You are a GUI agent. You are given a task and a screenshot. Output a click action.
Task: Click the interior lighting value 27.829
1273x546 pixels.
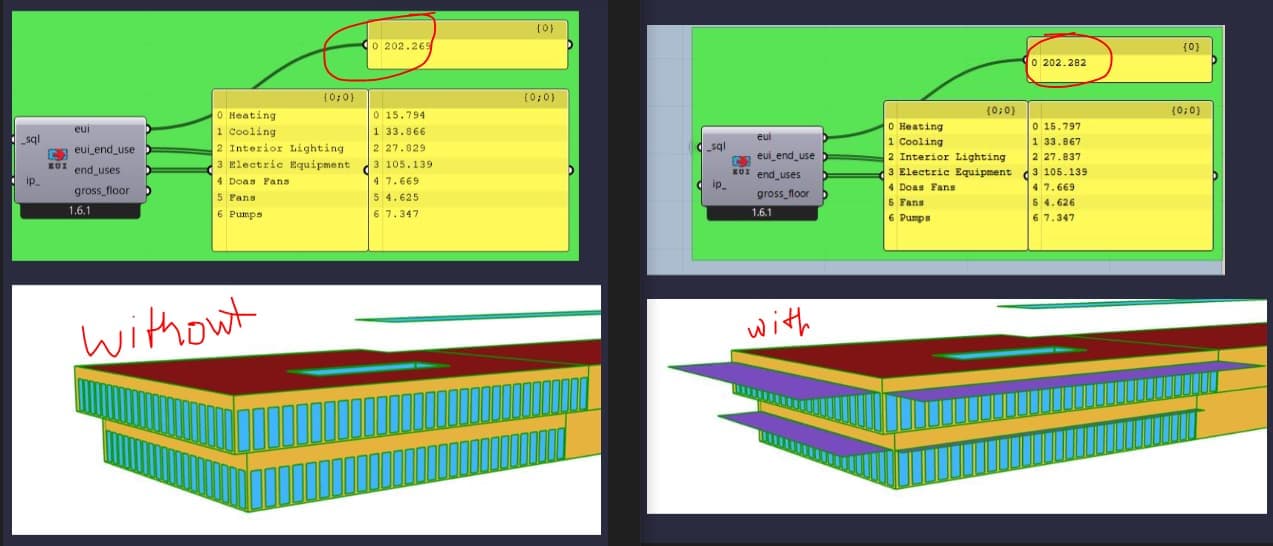400,148
